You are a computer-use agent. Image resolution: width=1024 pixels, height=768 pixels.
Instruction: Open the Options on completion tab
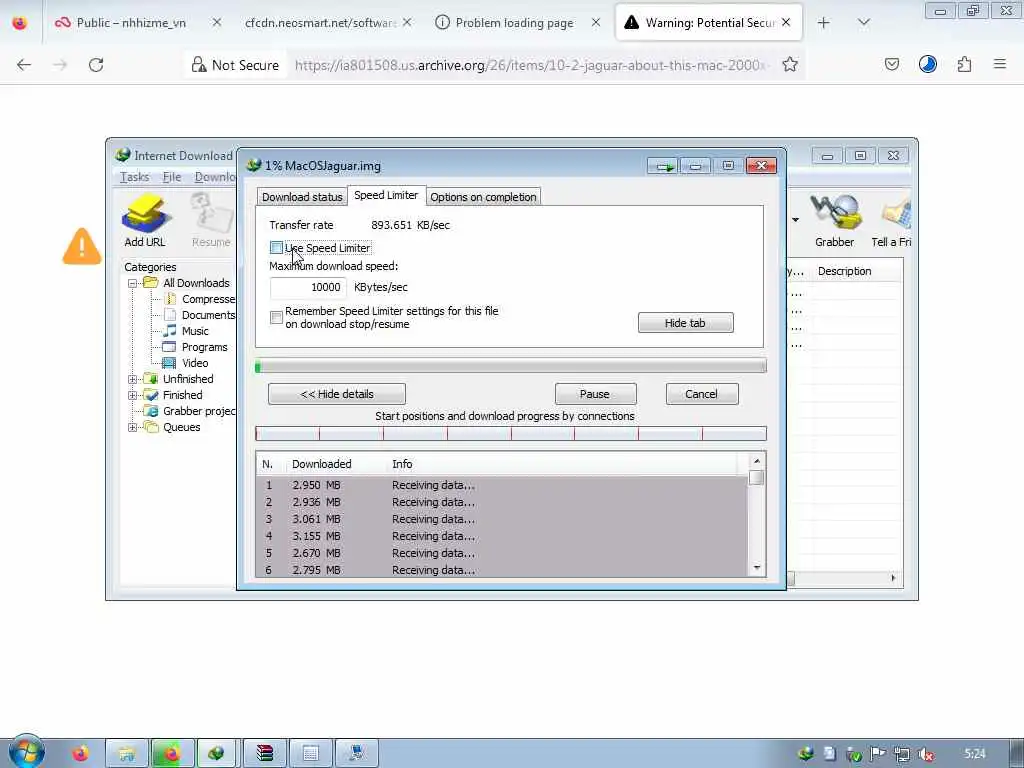483,197
